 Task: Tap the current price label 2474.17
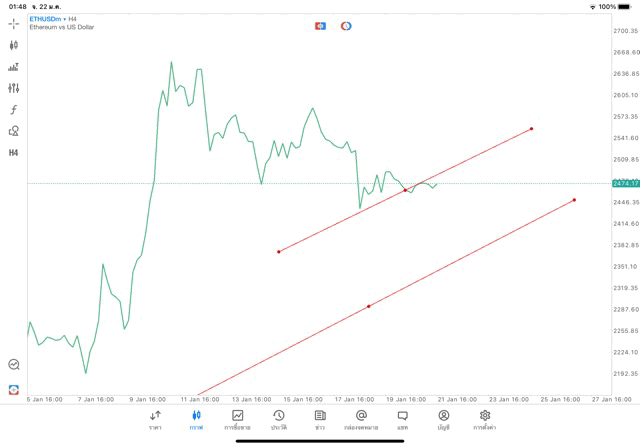[625, 183]
